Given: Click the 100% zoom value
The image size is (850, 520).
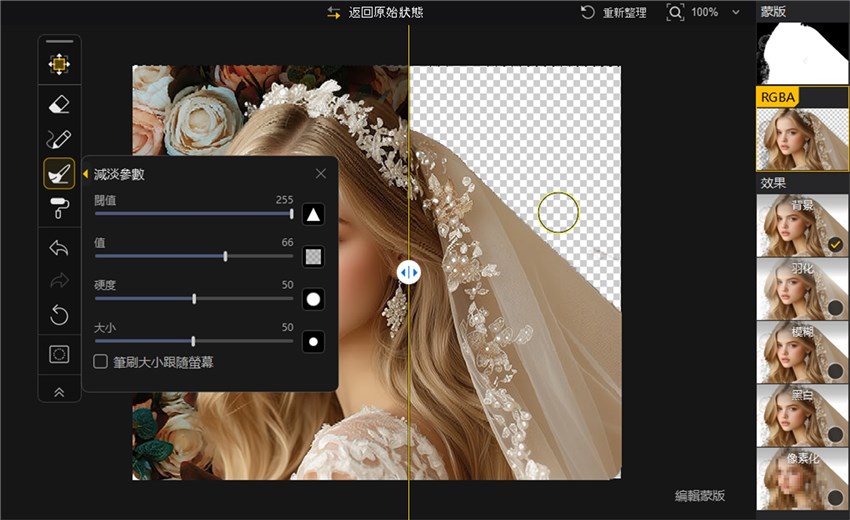Looking at the screenshot, I should (x=704, y=12).
